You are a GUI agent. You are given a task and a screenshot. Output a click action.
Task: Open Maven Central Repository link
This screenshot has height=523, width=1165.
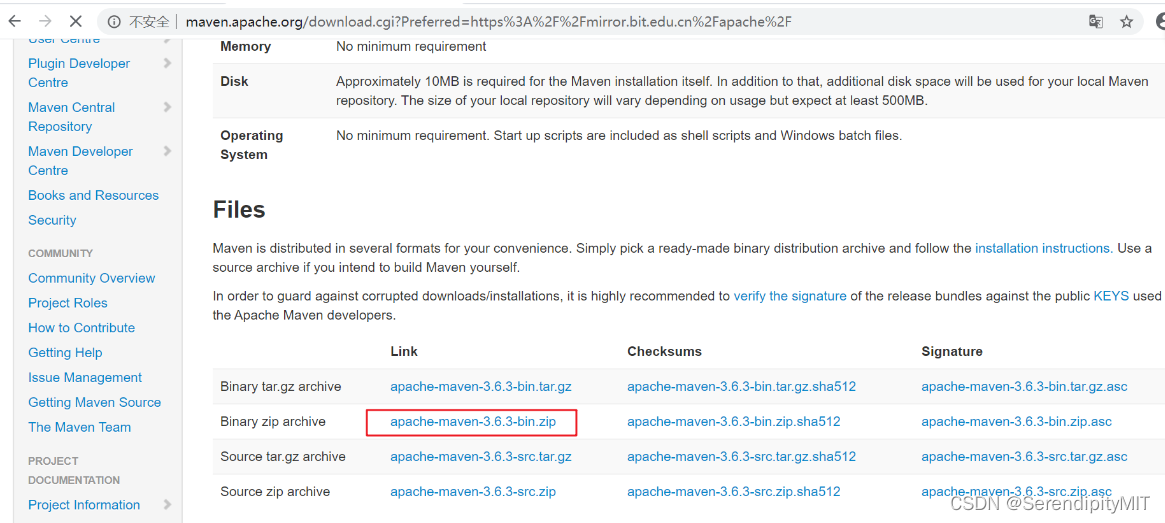click(x=71, y=117)
